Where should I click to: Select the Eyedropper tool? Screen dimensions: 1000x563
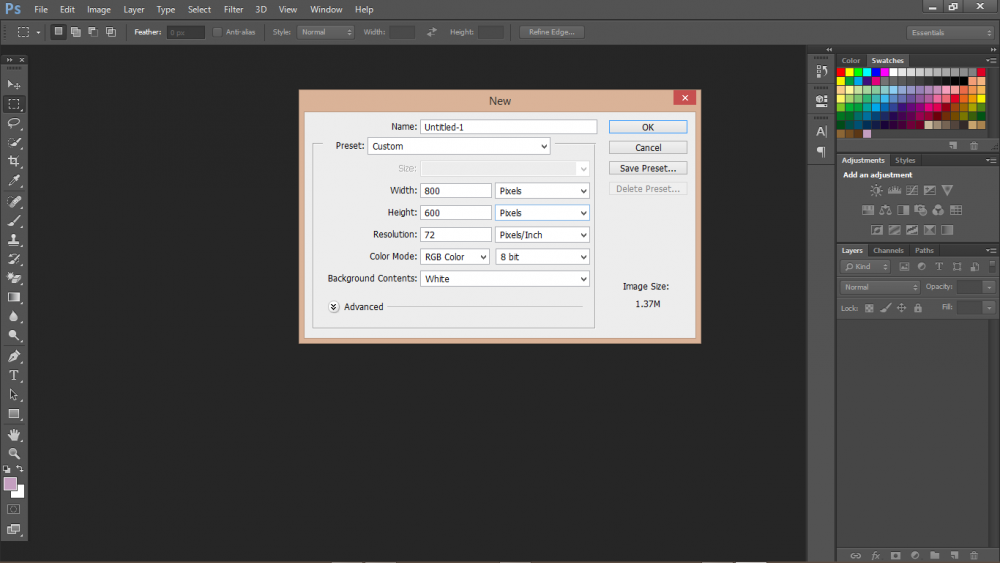[x=14, y=180]
